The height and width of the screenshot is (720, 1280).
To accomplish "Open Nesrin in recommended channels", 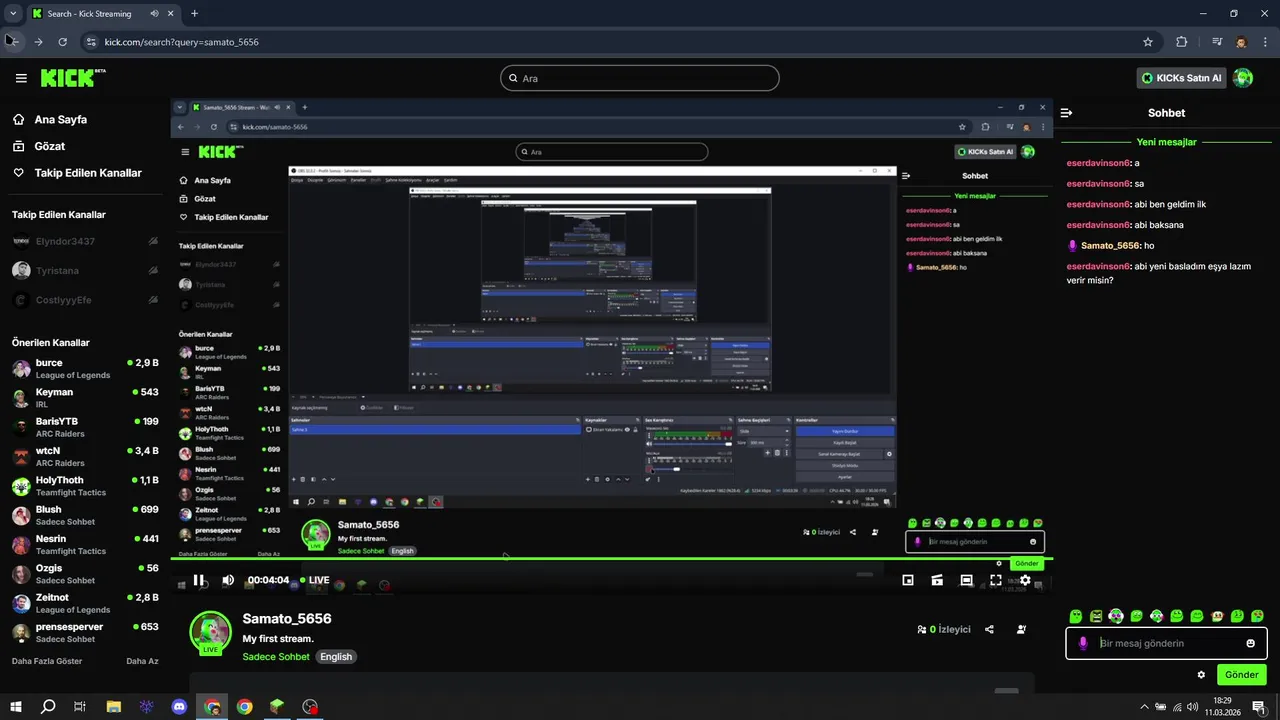I will click(x=85, y=545).
